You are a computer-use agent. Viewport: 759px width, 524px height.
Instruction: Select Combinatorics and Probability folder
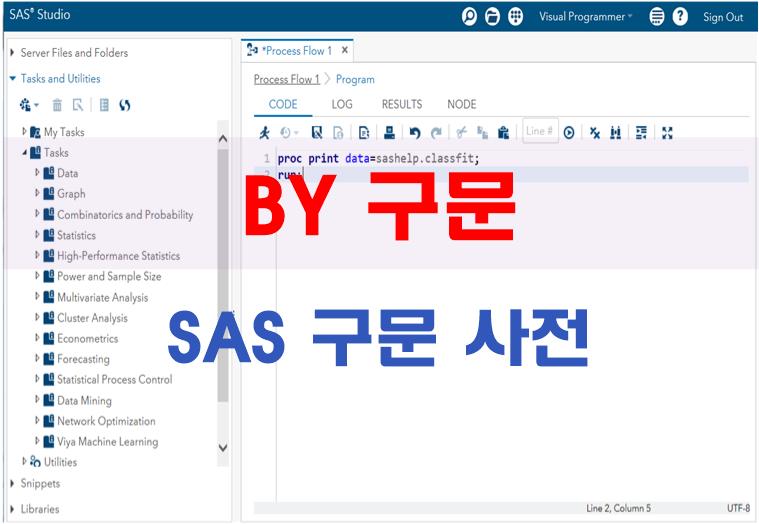pos(125,214)
